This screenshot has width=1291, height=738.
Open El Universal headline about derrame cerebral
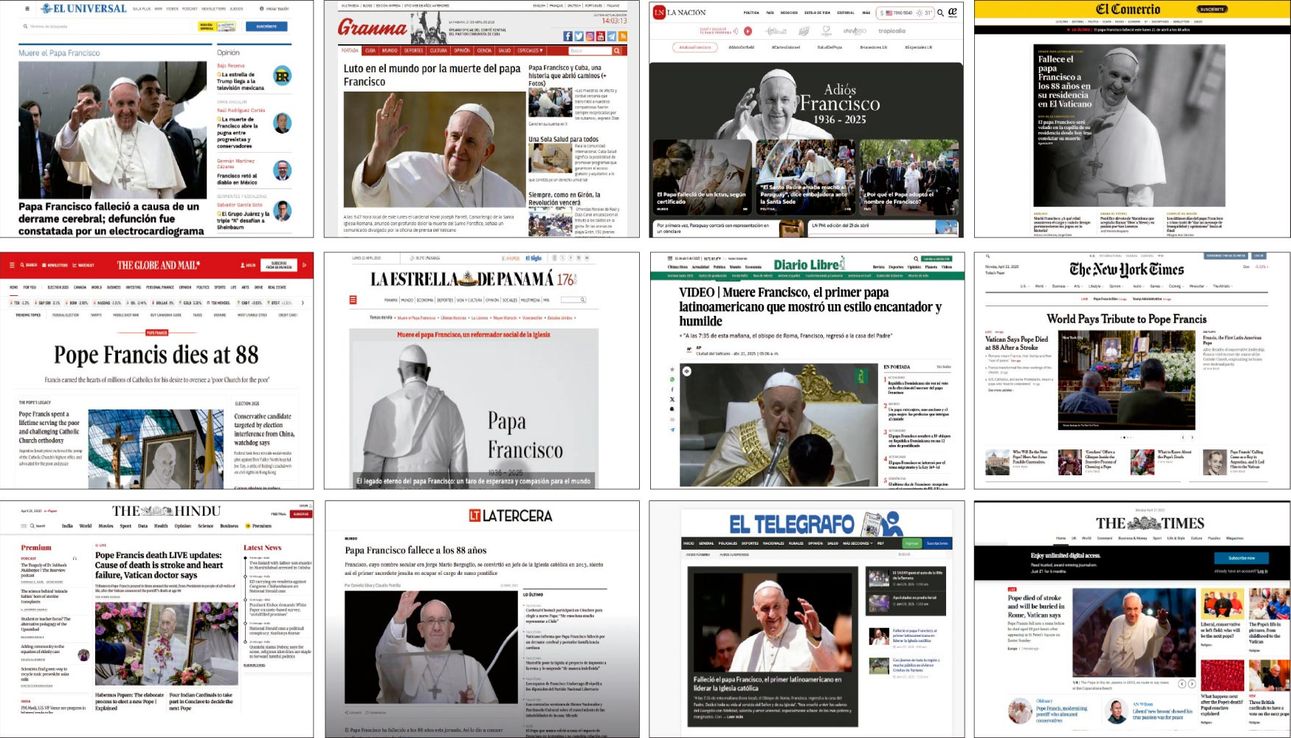(x=111, y=218)
